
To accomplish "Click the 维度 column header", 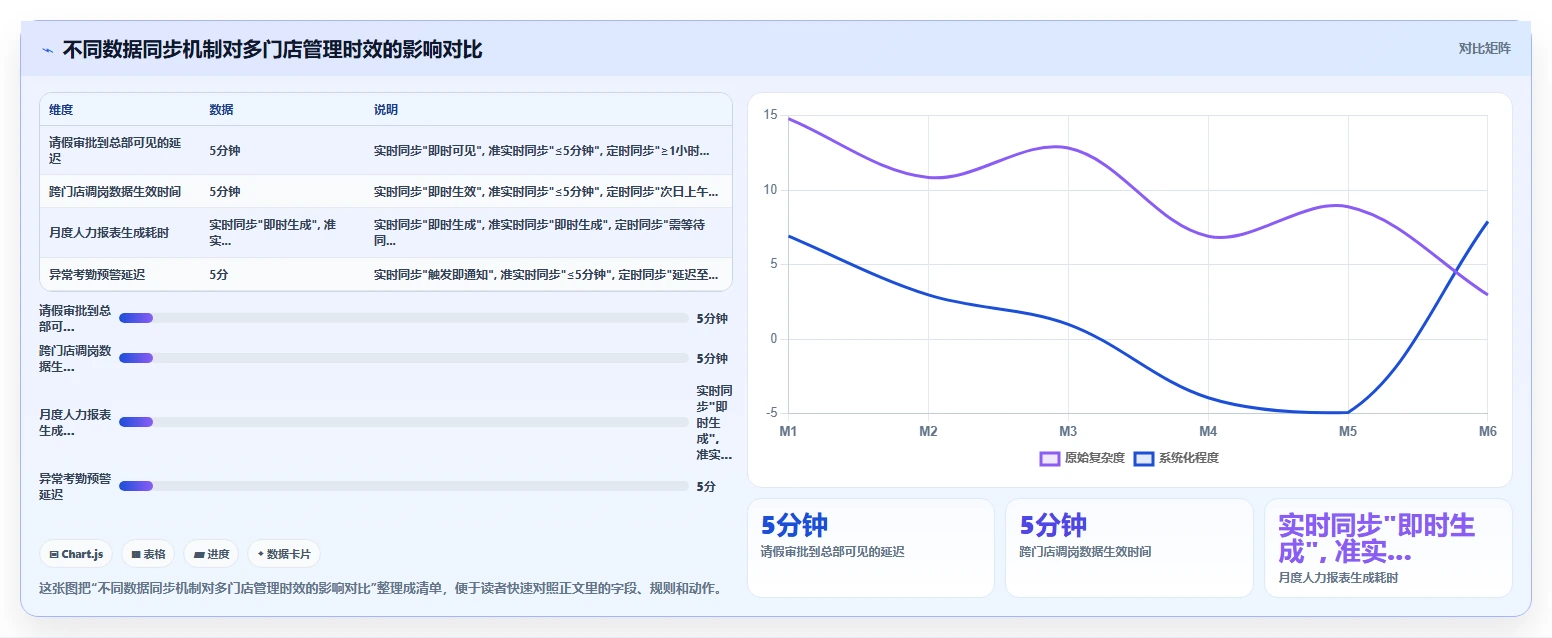I will pos(61,109).
